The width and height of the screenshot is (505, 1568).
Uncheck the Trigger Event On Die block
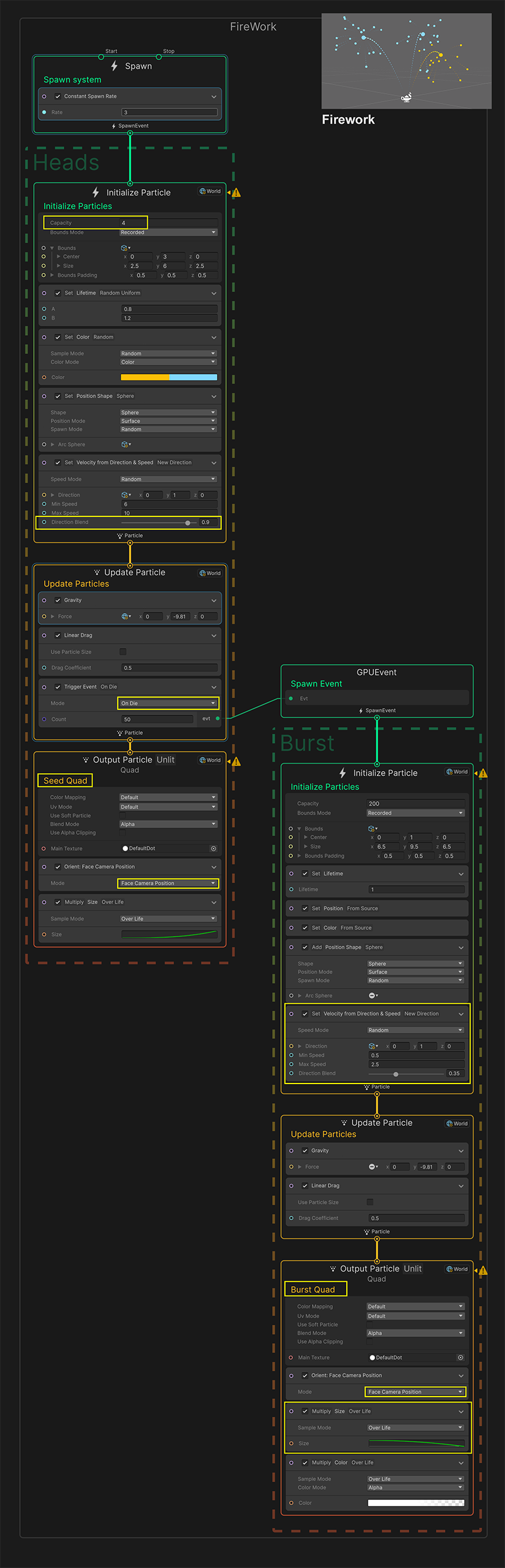pos(58,687)
